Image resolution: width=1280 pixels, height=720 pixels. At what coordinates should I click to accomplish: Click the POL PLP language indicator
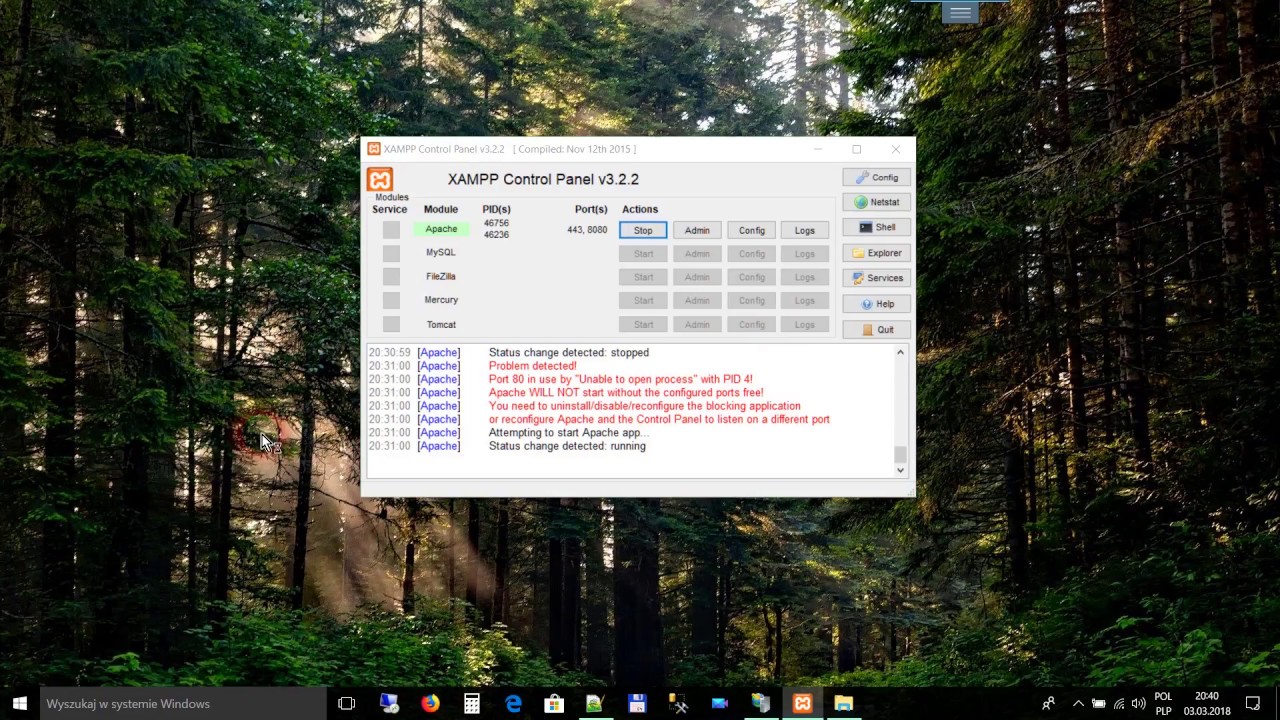pos(1163,704)
